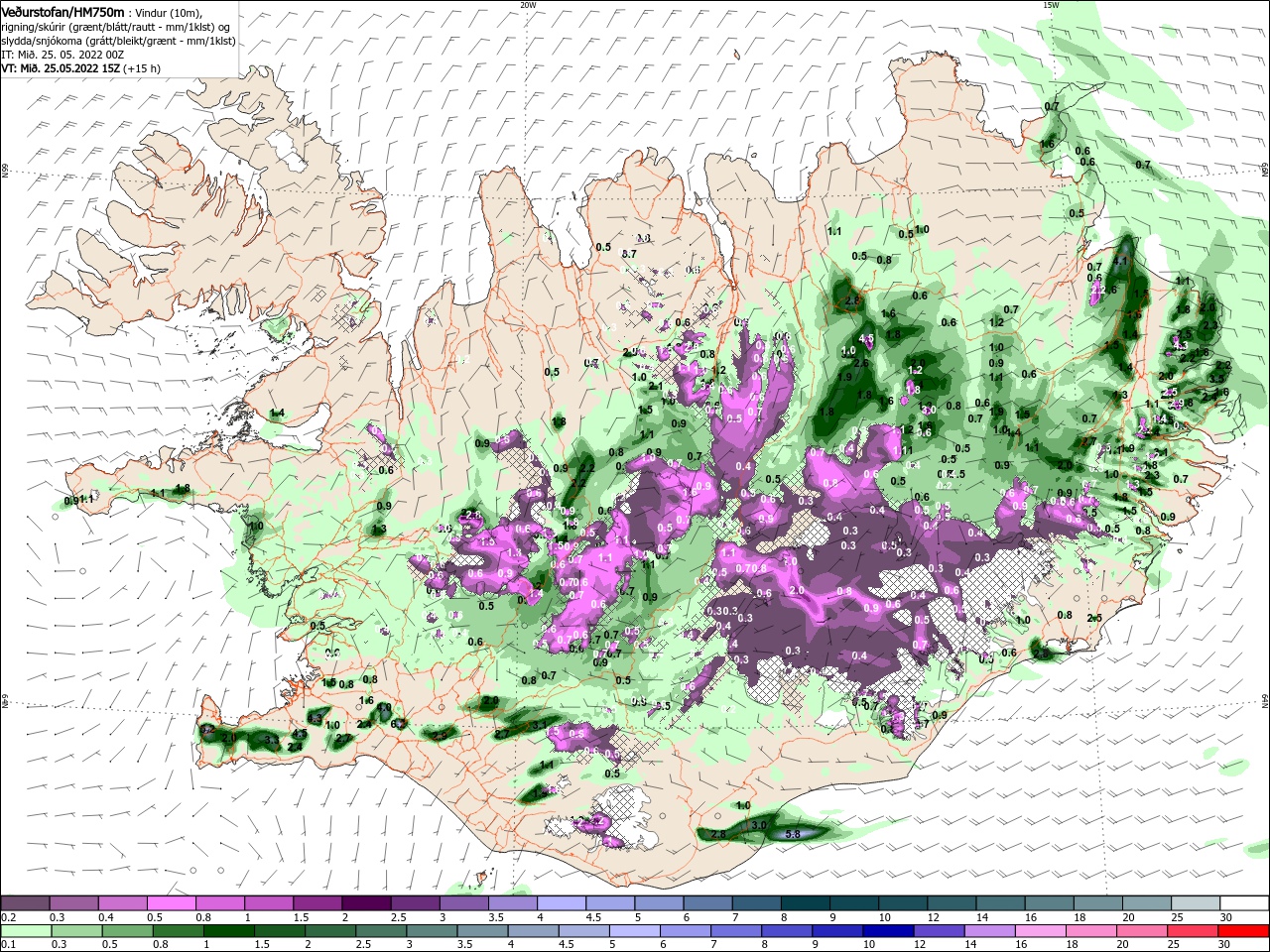Select the white top legend swatch after 30
This screenshot has width=1270, height=952.
coord(1242,903)
